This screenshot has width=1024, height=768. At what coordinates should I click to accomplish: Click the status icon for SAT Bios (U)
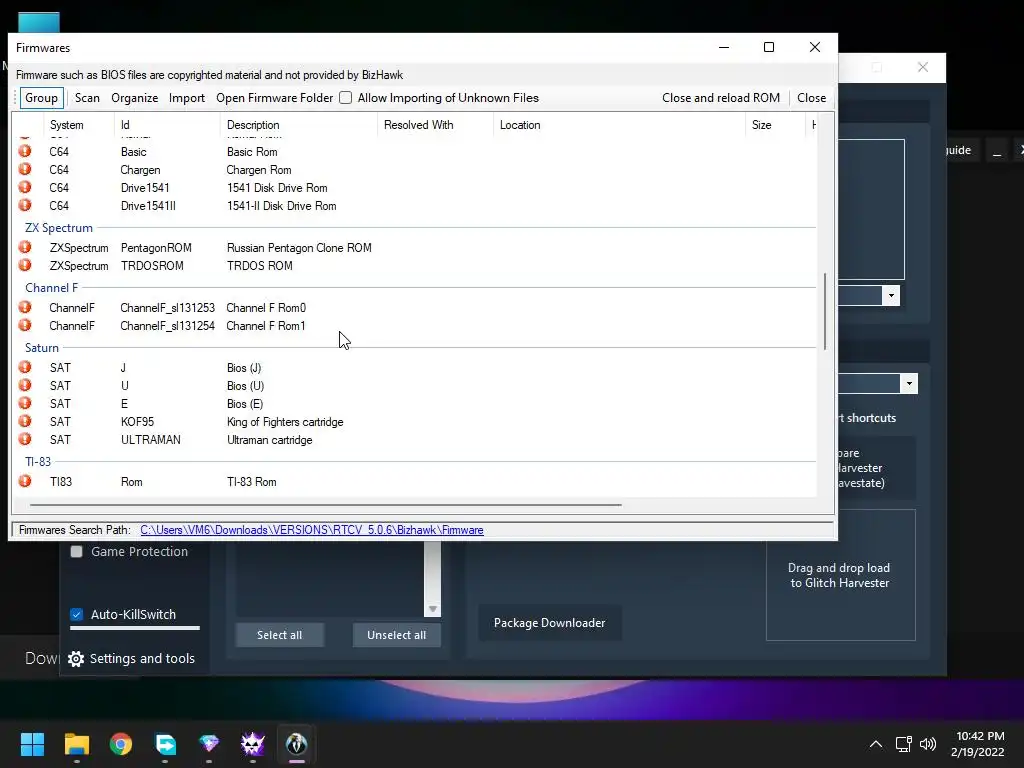tap(25, 385)
